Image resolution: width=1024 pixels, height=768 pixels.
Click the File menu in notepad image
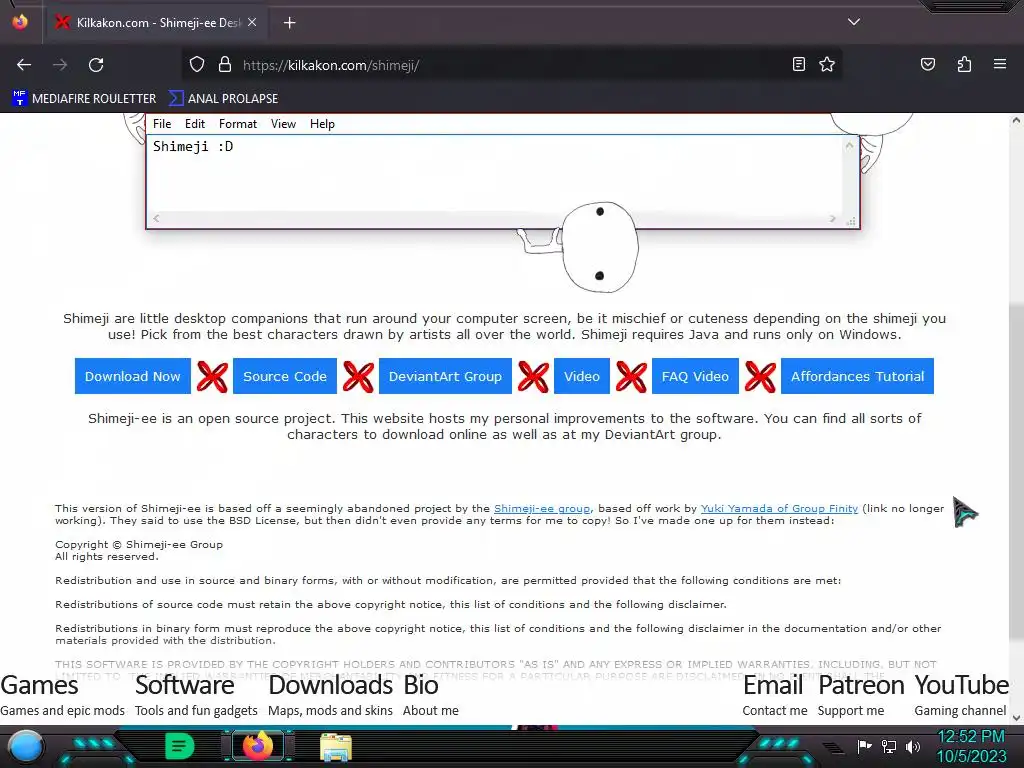pyautogui.click(x=162, y=124)
